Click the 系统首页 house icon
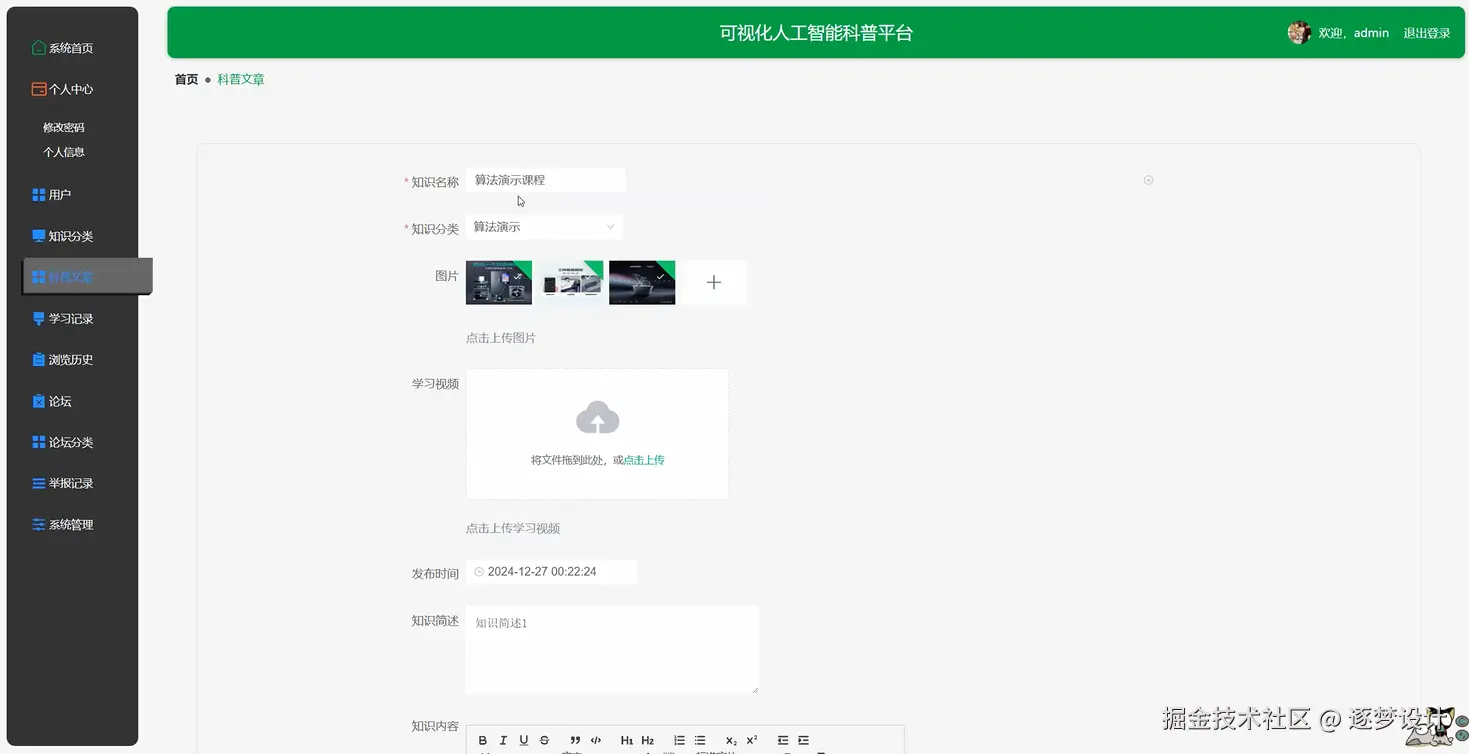 coord(38,47)
